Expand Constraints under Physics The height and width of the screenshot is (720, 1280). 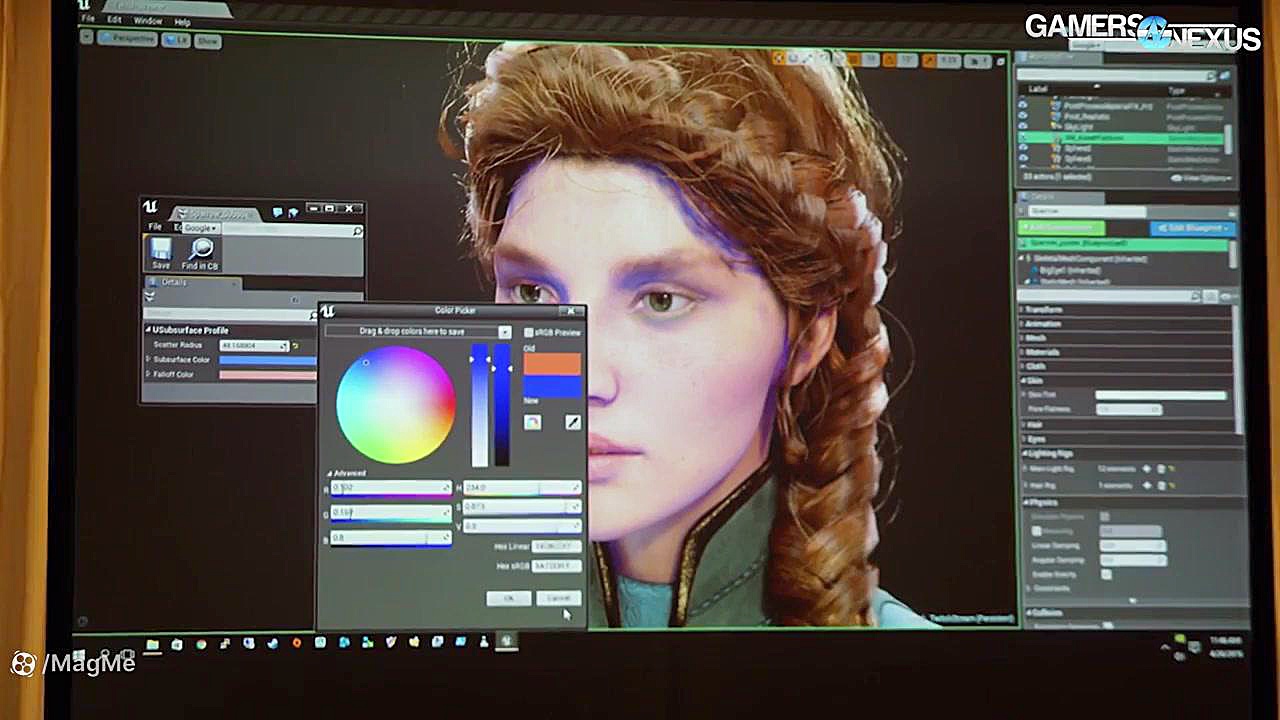1026,588
